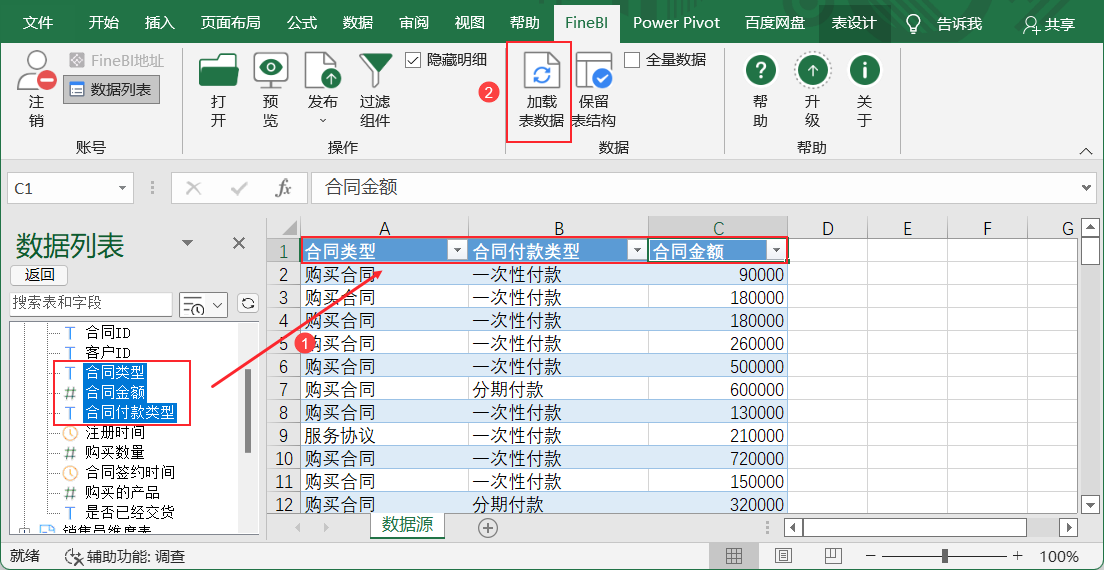Switch to the 数据 ribbon tab
Viewport: 1104px width, 570px height.
tap(358, 23)
